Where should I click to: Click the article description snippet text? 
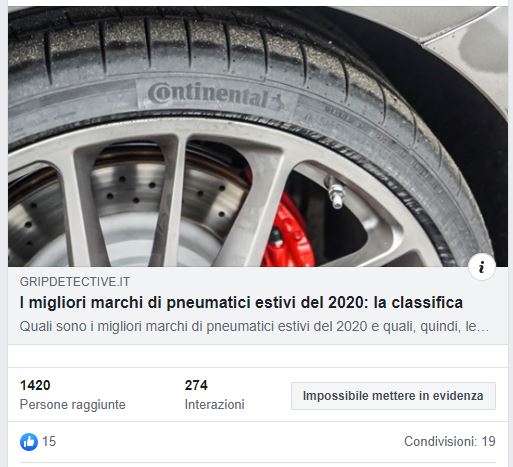coord(254,326)
